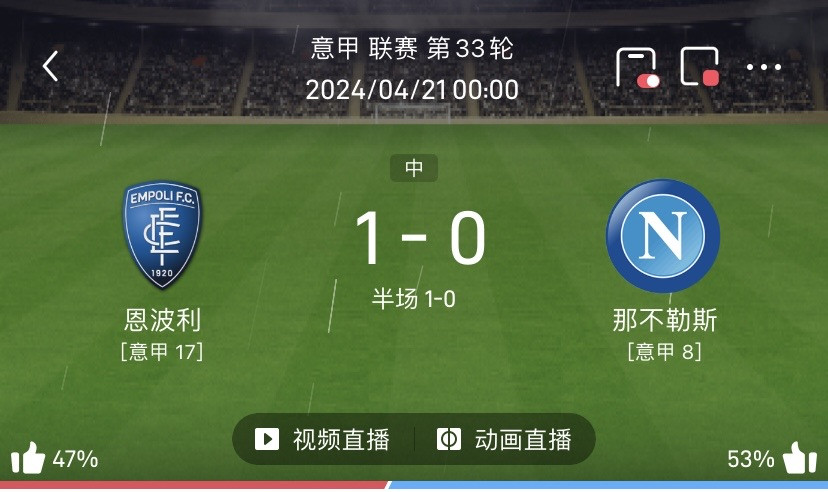The height and width of the screenshot is (492, 828).
Task: Open the 恩波利 team name
Action: (x=163, y=320)
